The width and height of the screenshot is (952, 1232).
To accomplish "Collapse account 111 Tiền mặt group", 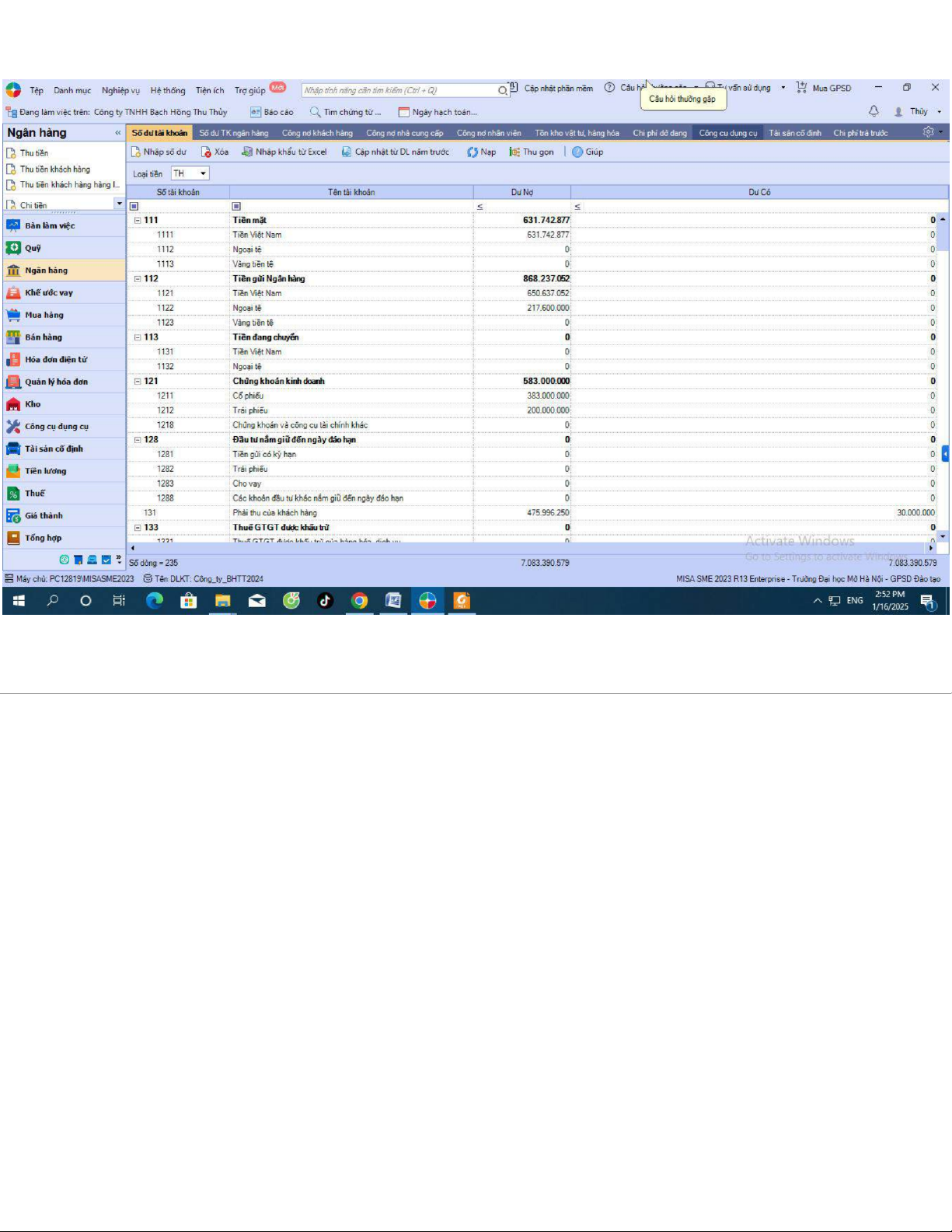I will pos(138,221).
